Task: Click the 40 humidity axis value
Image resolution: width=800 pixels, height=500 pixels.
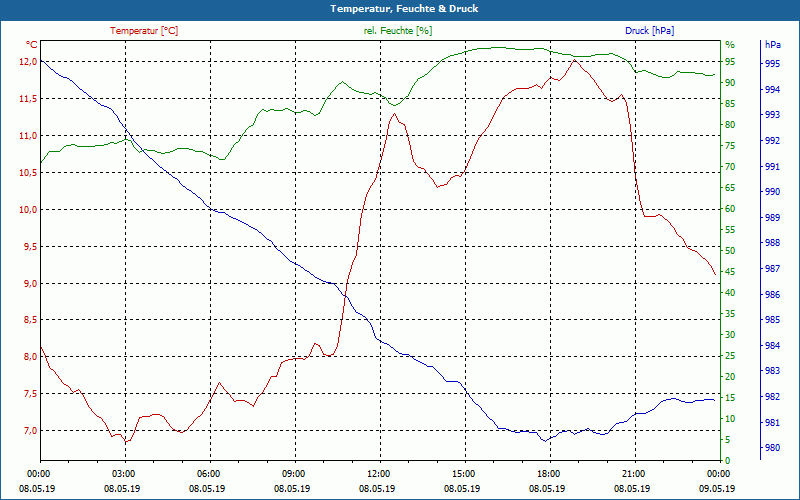Action: [730, 293]
